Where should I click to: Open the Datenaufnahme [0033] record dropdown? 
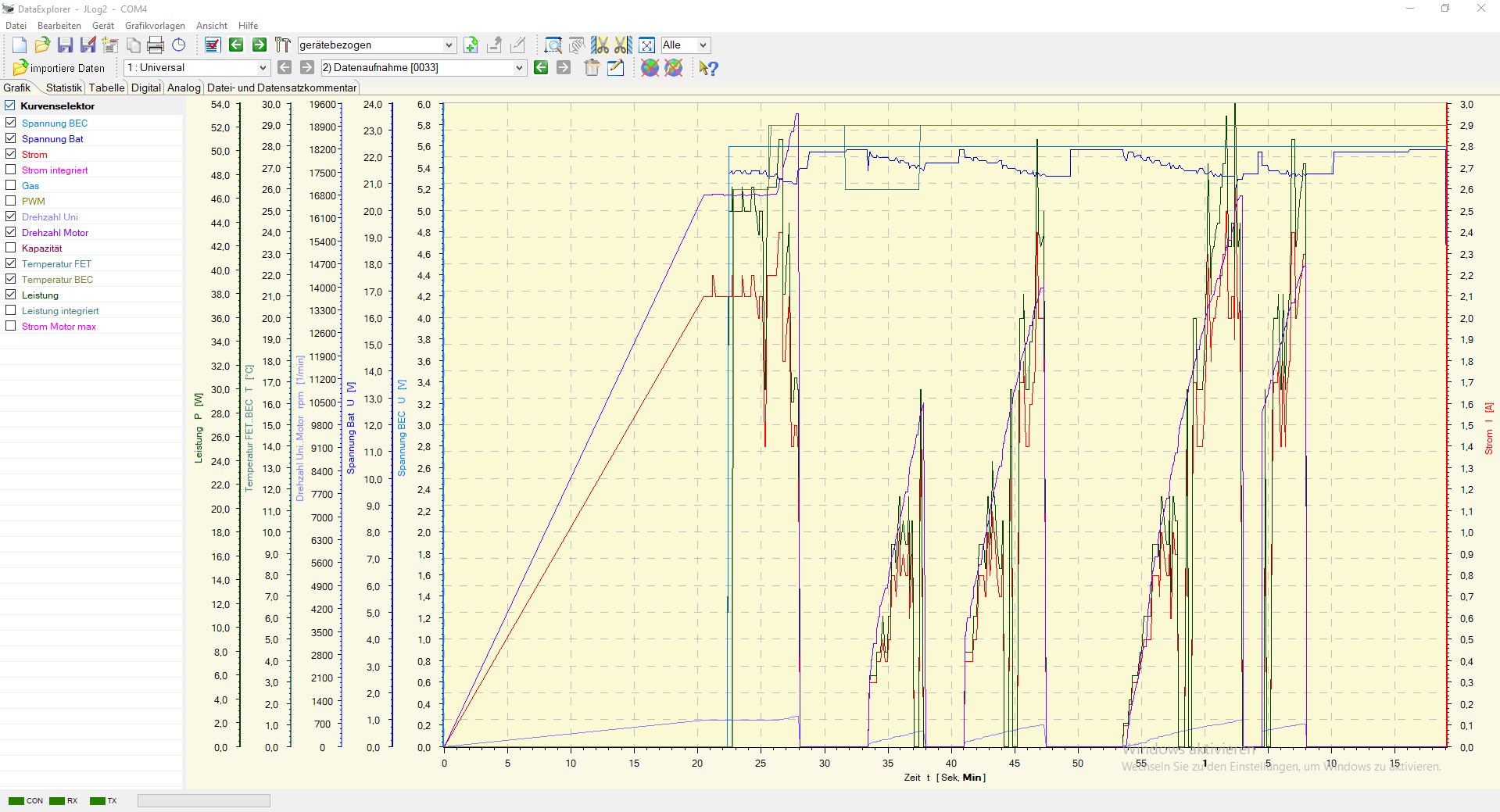(x=519, y=68)
